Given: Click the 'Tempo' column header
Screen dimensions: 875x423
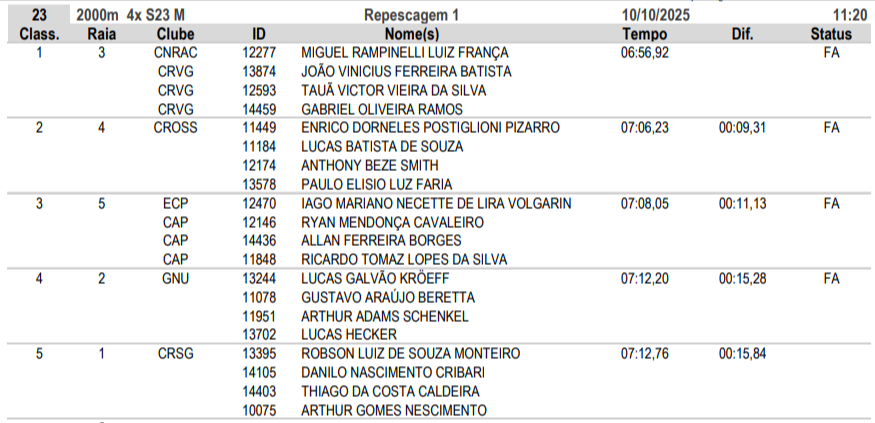Looking at the screenshot, I should click(644, 34).
